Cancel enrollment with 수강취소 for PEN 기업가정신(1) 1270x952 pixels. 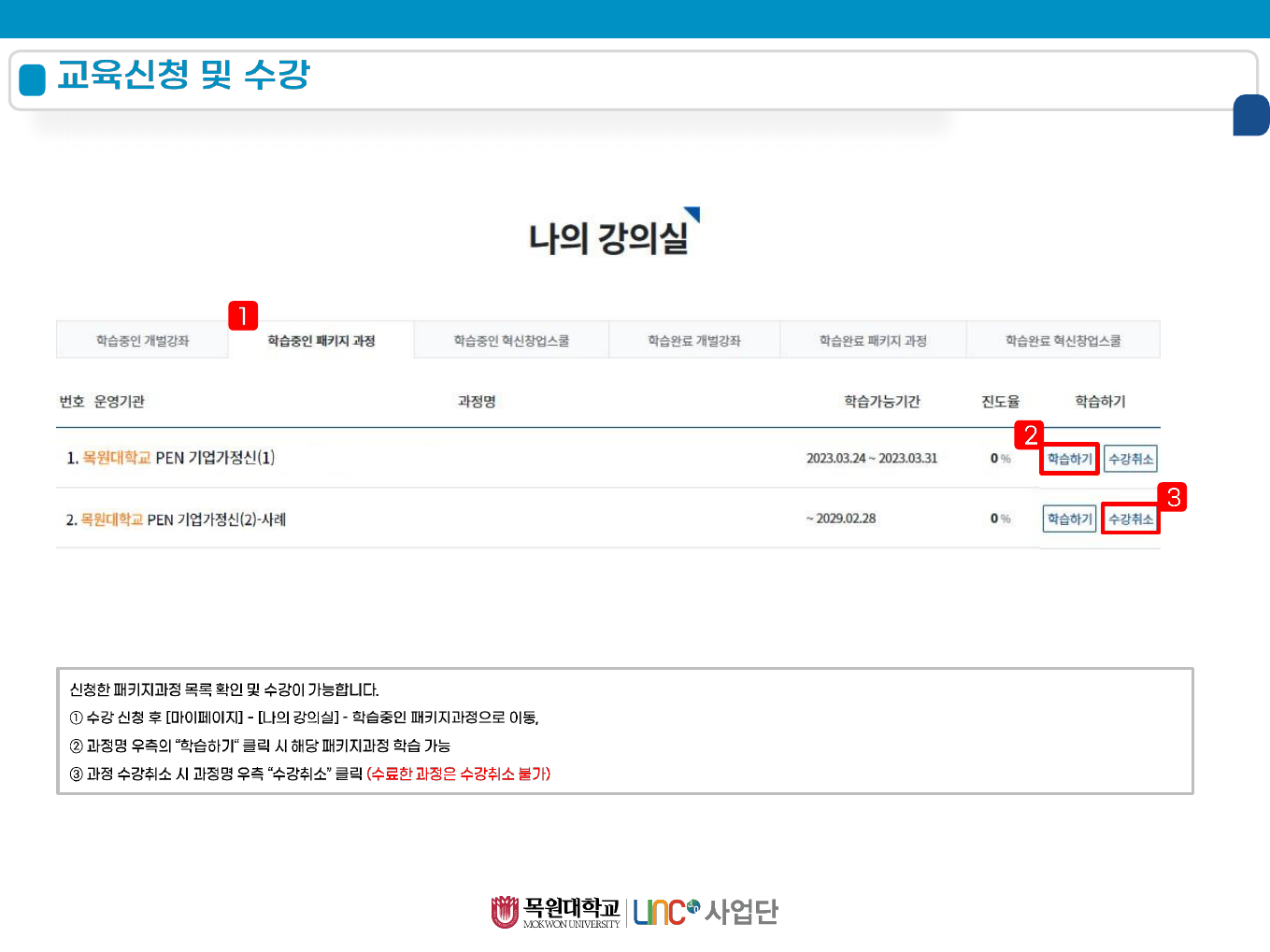pos(1131,459)
